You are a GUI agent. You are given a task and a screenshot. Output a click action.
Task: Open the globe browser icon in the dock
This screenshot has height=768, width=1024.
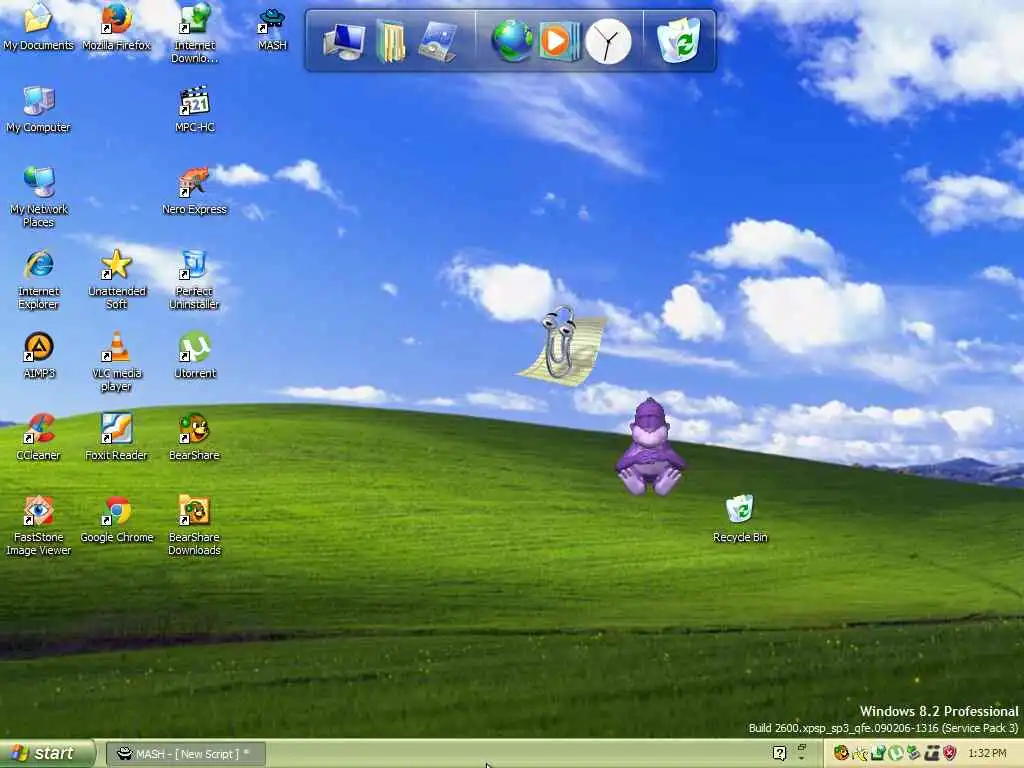(x=512, y=41)
